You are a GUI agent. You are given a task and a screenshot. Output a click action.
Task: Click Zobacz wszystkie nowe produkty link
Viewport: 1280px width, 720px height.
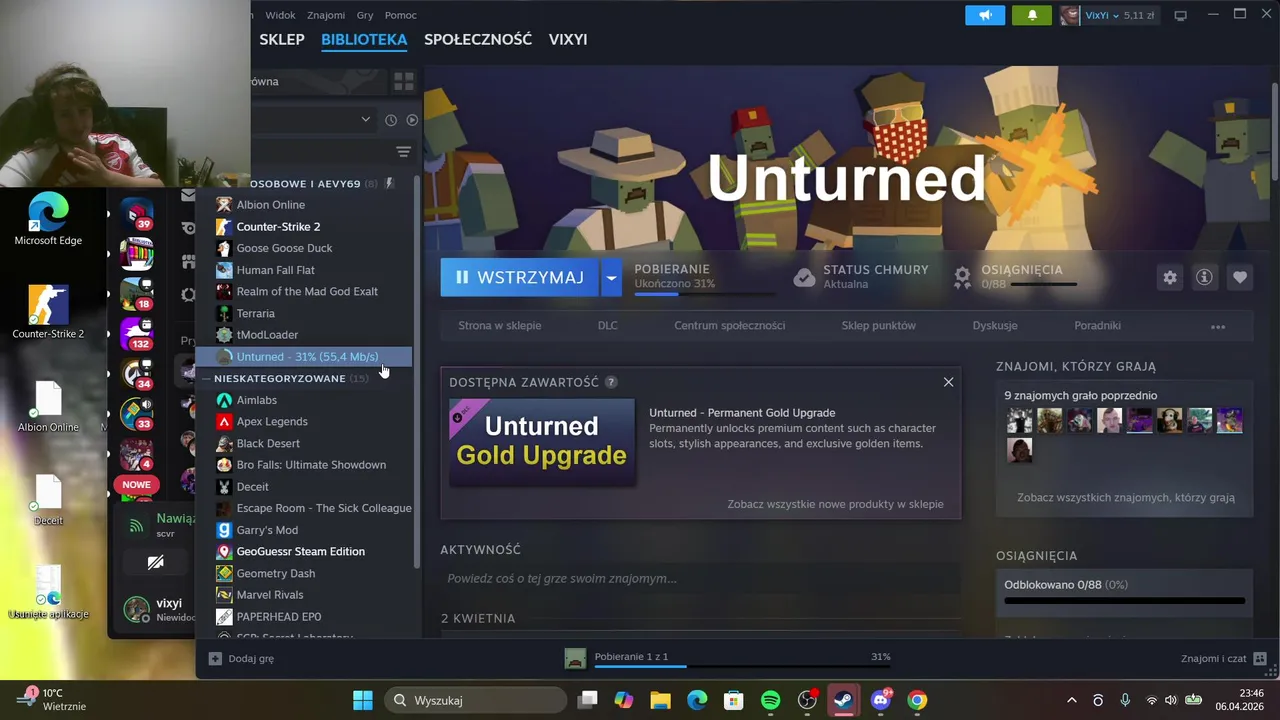click(x=835, y=504)
